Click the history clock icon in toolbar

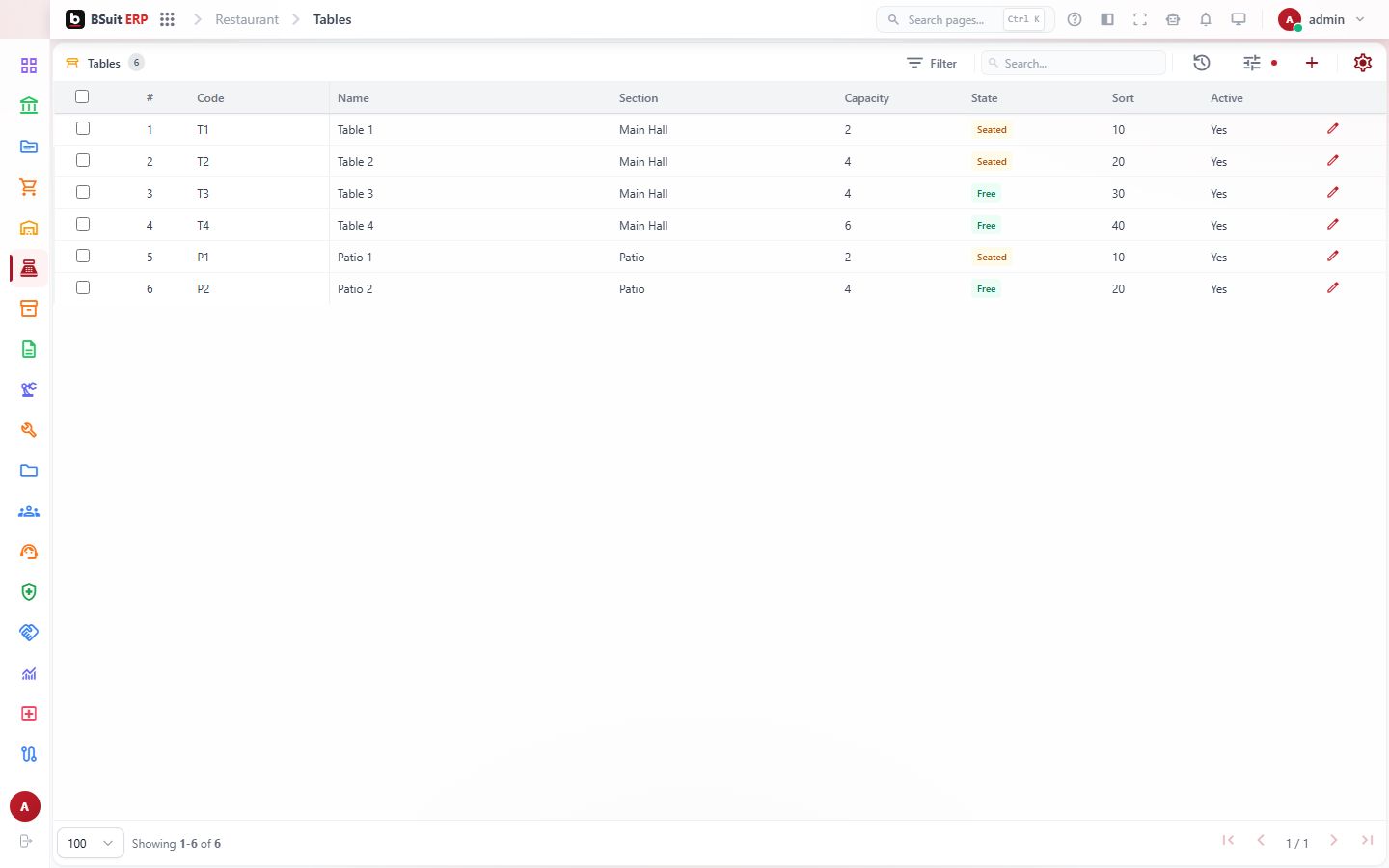click(x=1202, y=63)
